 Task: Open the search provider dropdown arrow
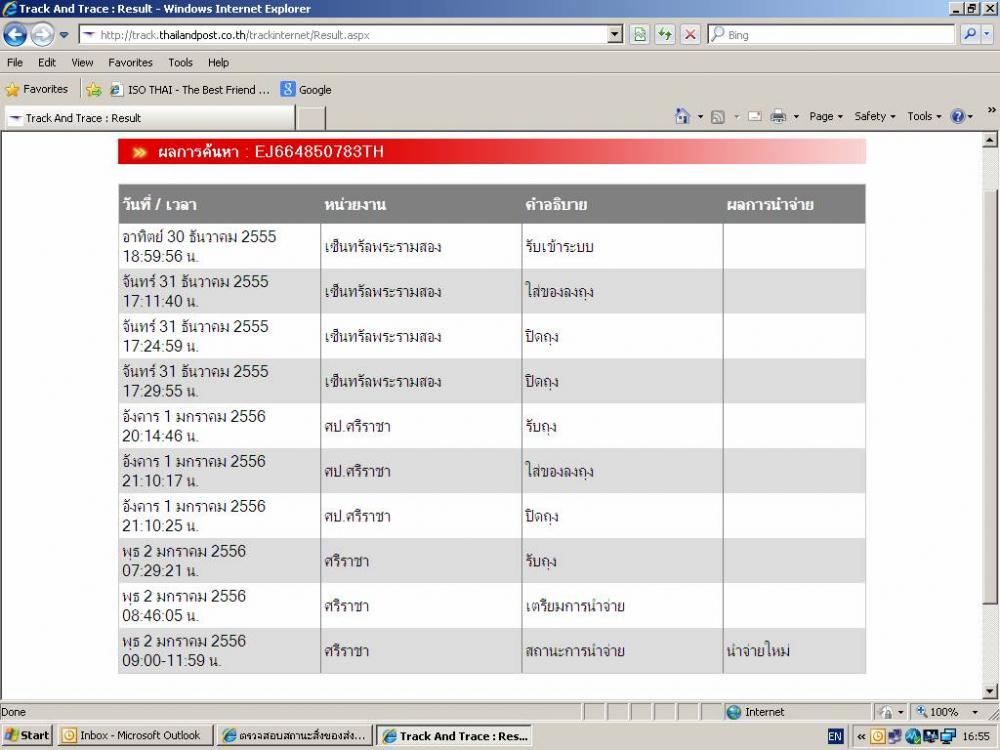(987, 34)
